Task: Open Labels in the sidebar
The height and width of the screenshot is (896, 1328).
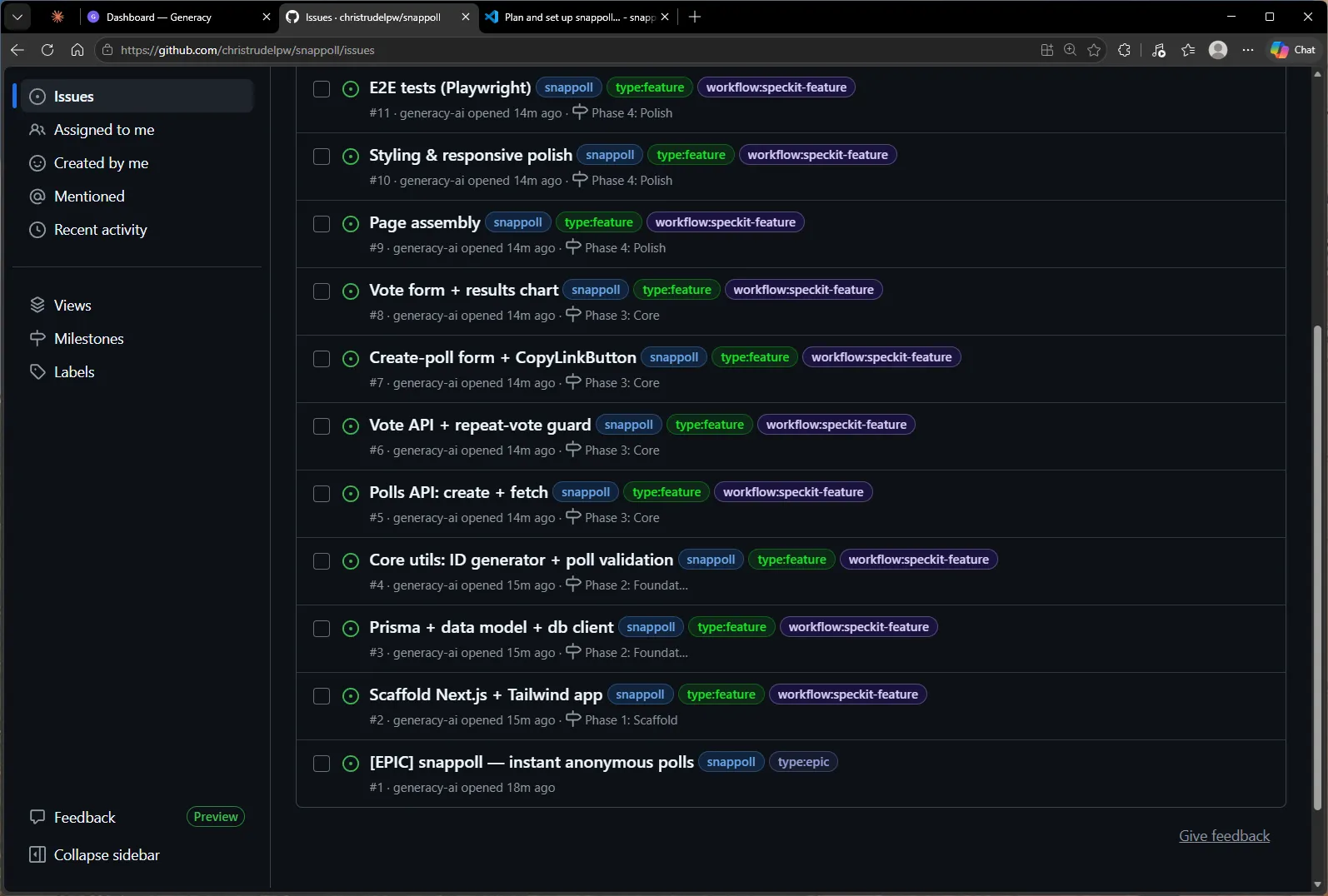Action: [x=137, y=371]
